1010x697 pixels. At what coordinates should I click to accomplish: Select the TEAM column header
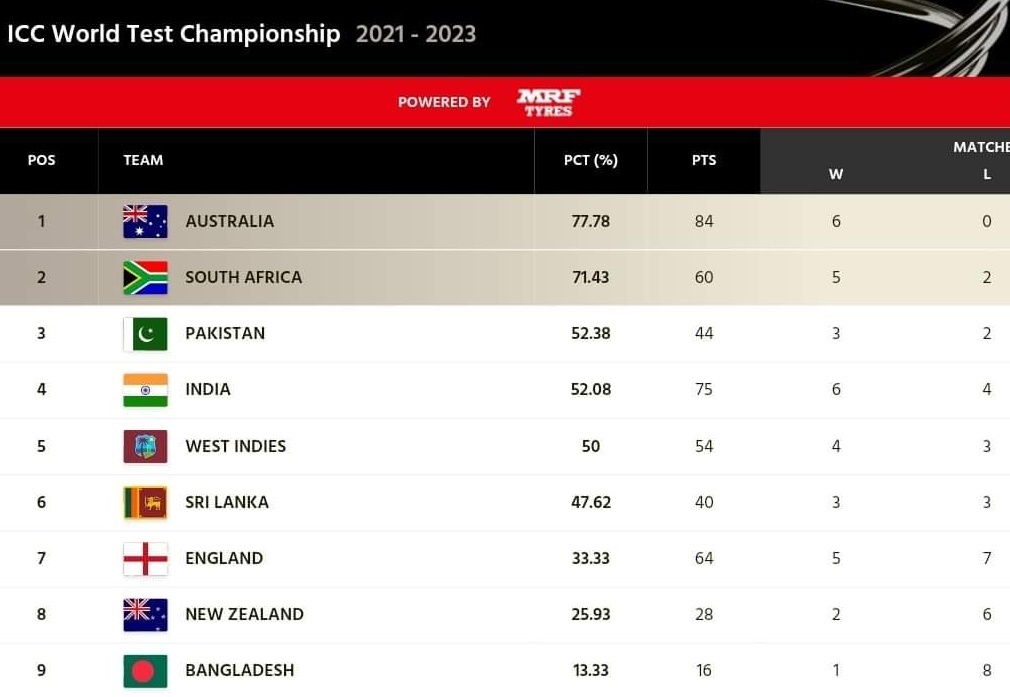[143, 160]
